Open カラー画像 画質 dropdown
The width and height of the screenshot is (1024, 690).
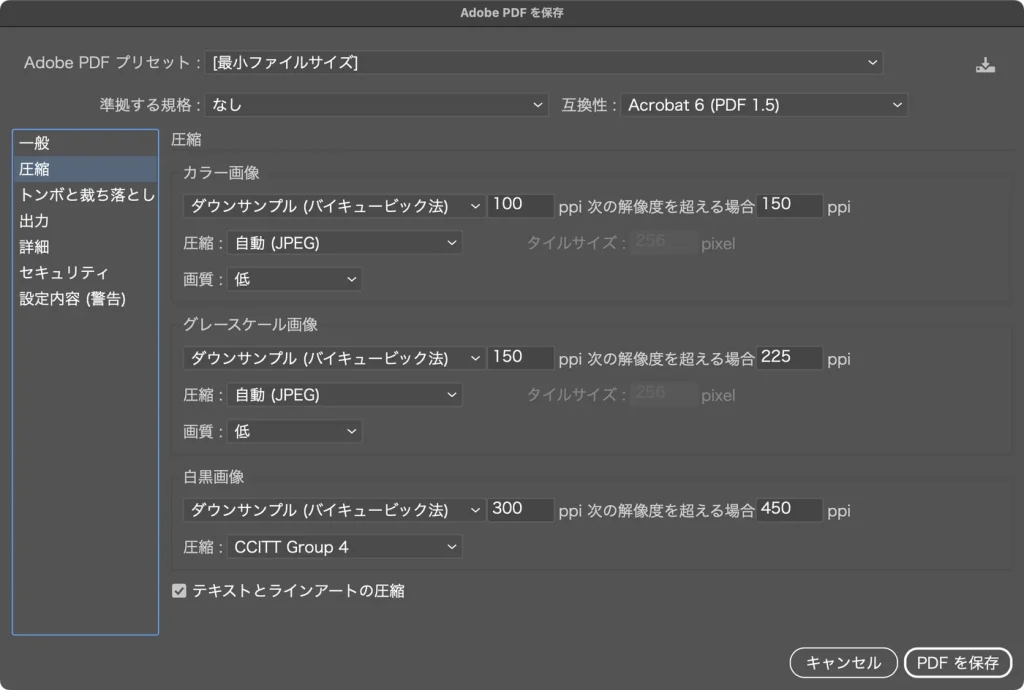coord(295,279)
